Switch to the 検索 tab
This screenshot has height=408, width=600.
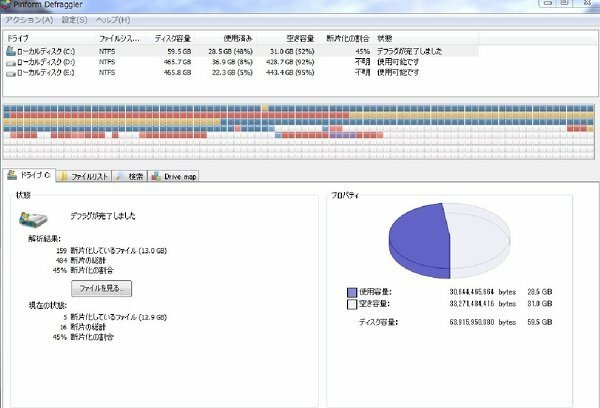point(130,176)
